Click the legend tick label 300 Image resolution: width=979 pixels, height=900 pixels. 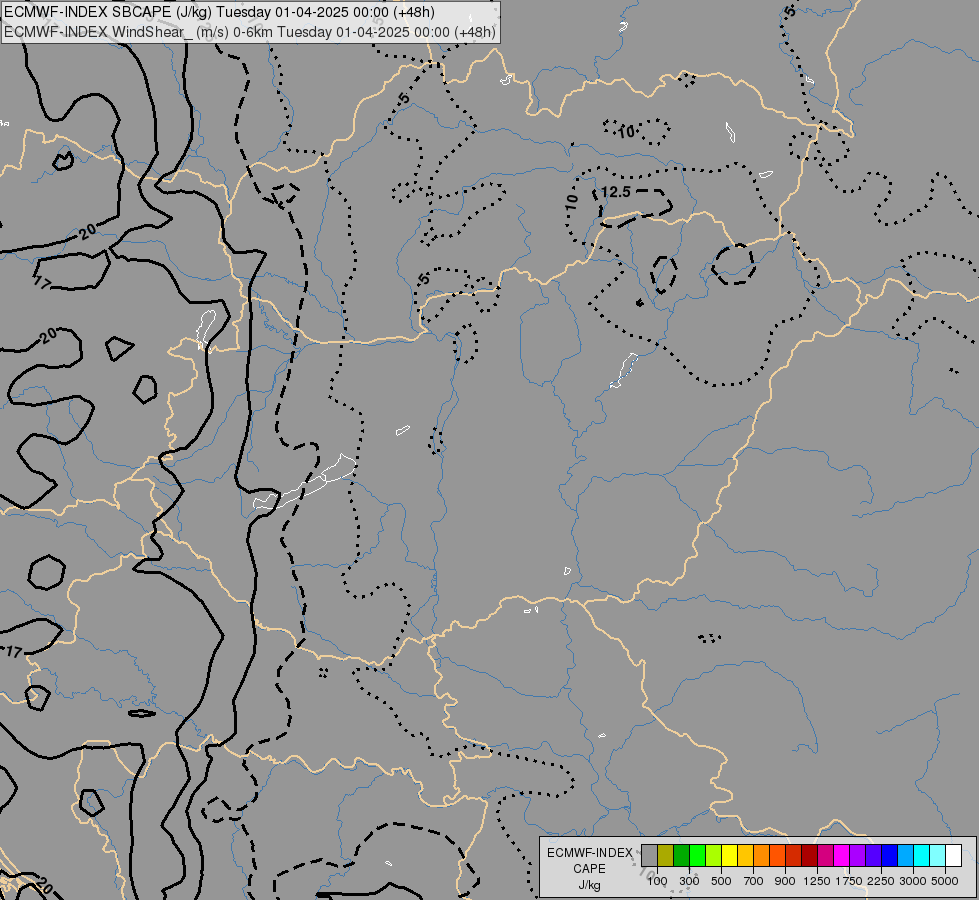click(689, 881)
